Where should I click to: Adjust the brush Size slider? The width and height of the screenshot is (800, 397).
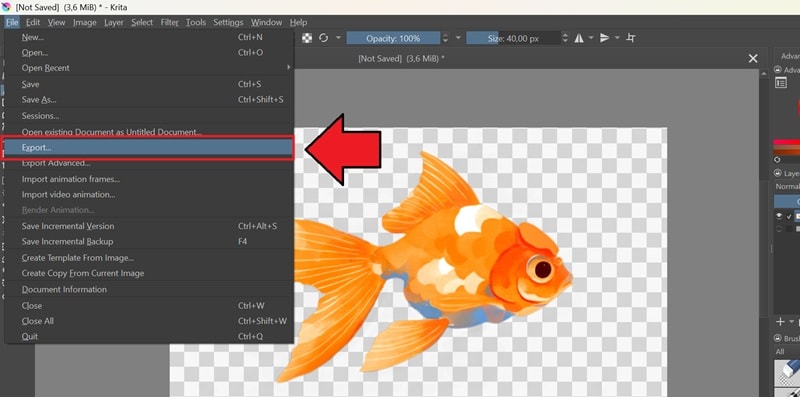coord(513,38)
